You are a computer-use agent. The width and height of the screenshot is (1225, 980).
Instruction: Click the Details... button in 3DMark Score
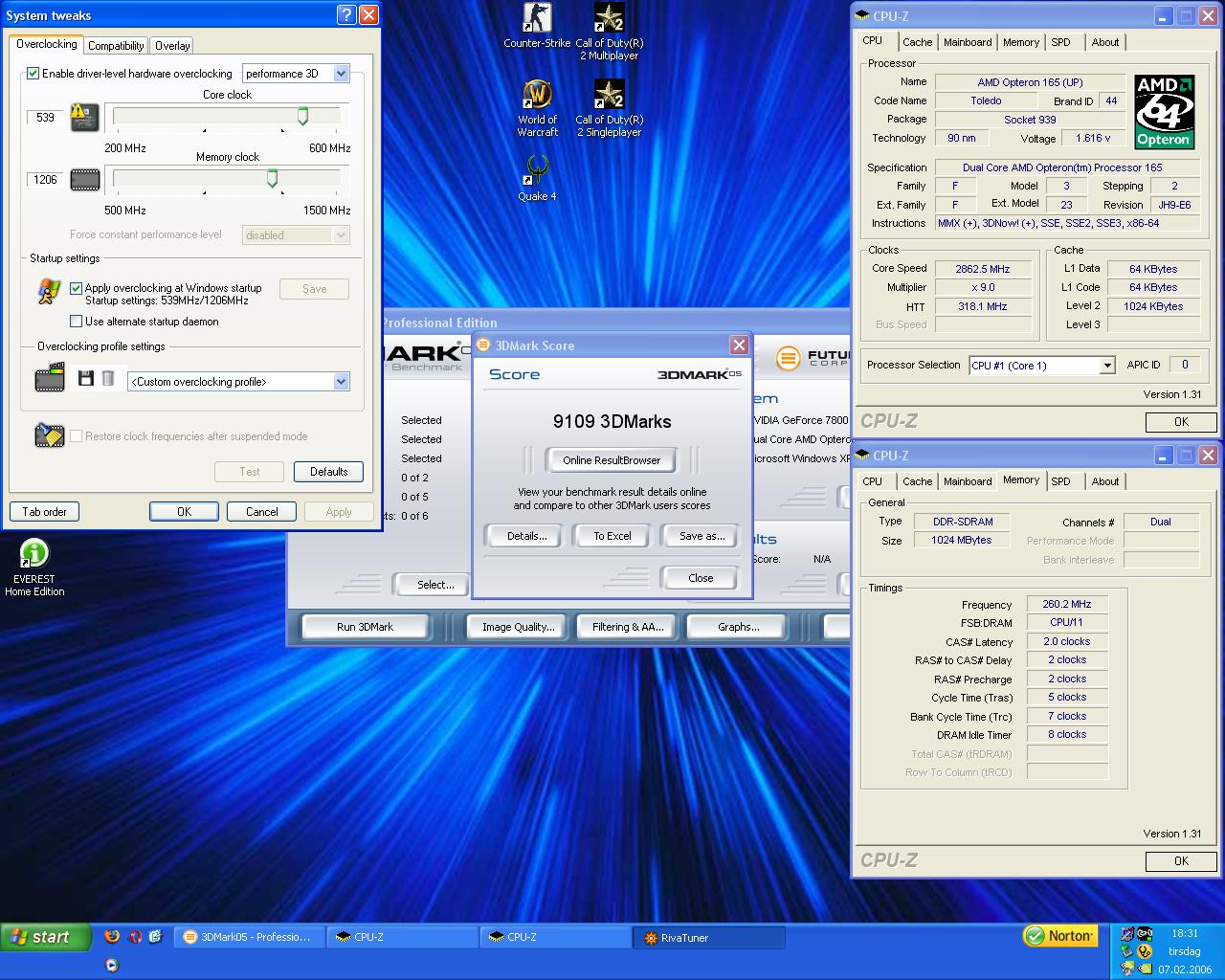(526, 536)
